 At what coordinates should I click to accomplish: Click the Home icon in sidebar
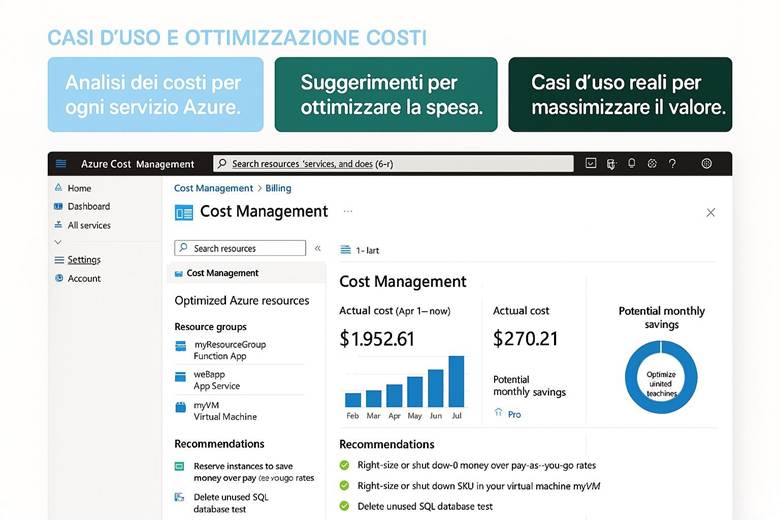pyautogui.click(x=58, y=188)
